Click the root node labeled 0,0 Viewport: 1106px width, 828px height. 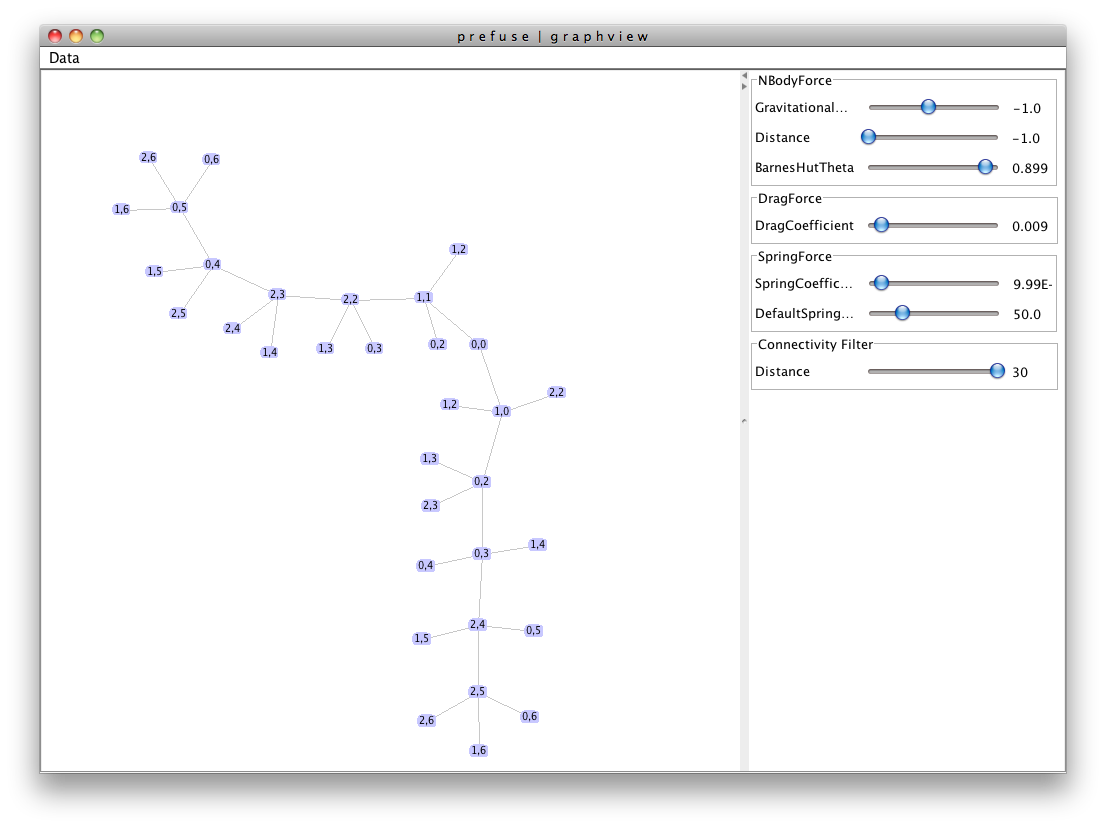click(478, 344)
